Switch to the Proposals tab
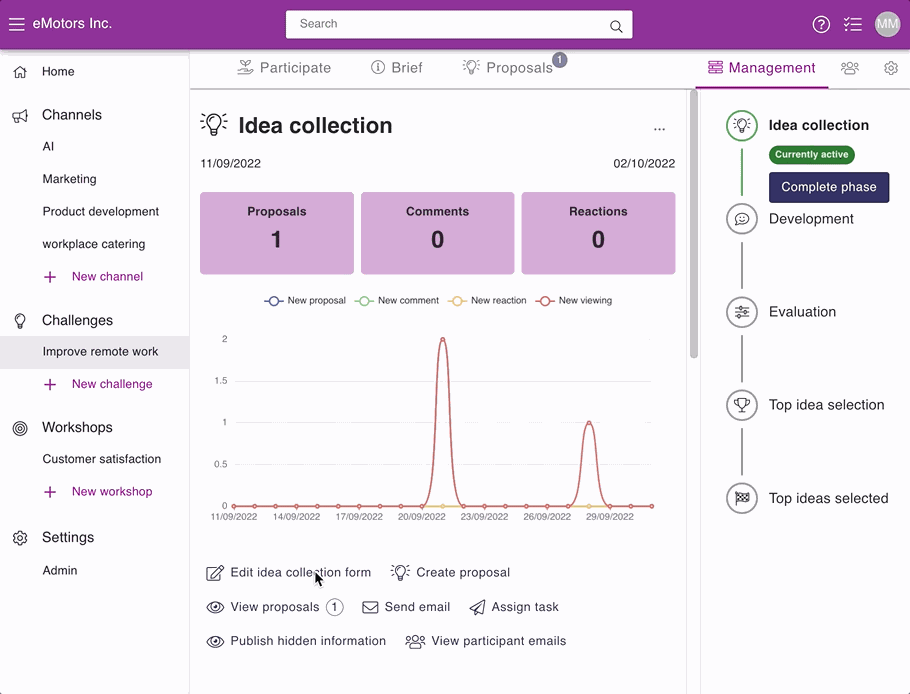Viewport: 910px width, 694px height. click(513, 68)
